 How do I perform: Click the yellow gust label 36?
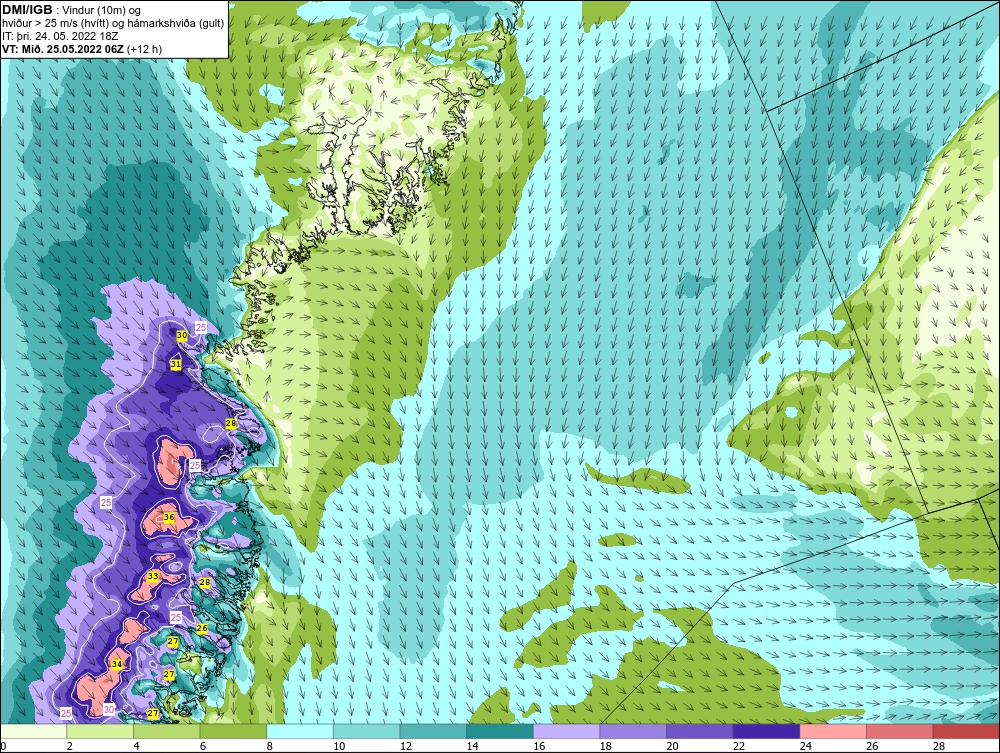(x=169, y=518)
